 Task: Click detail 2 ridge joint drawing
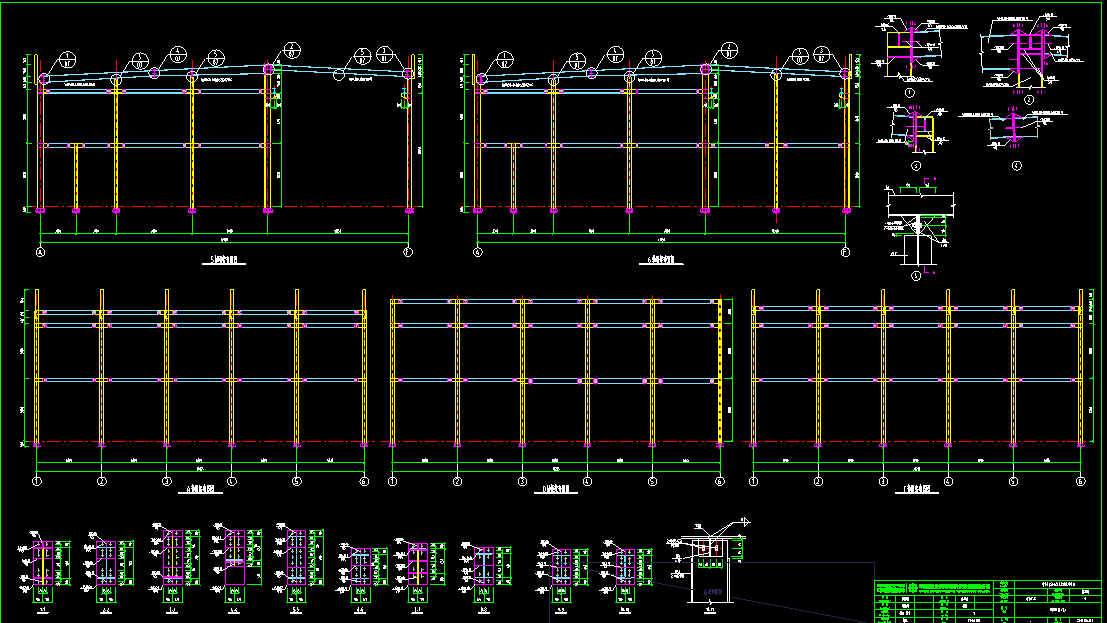[1027, 53]
